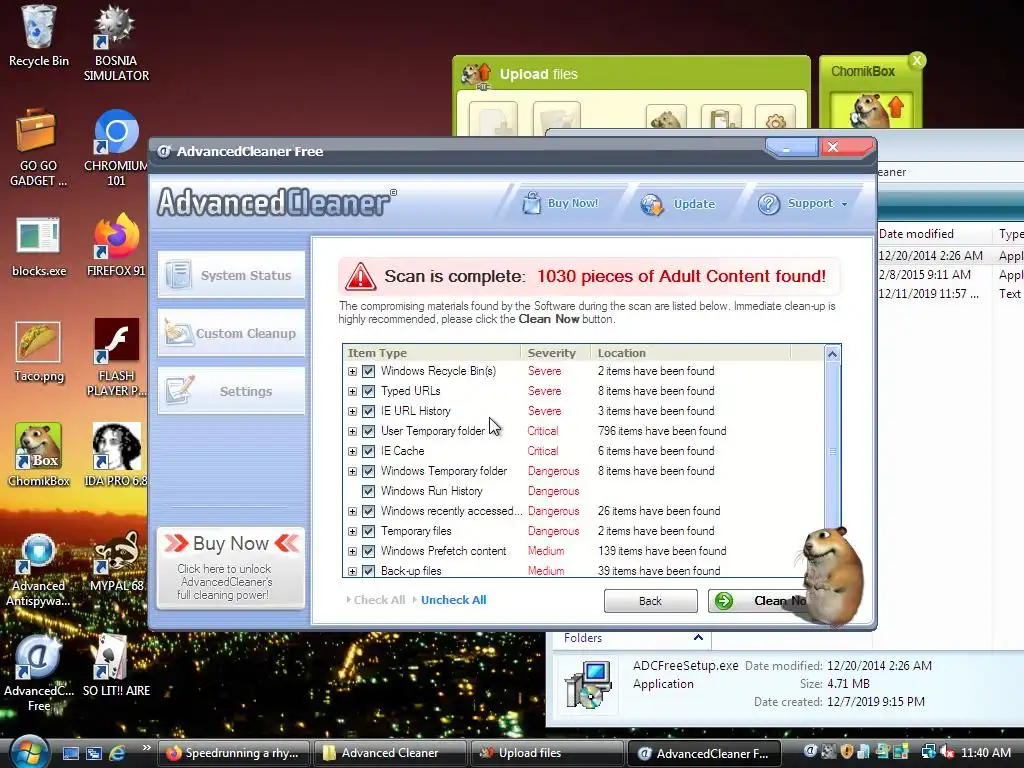Open the System Status section

click(x=231, y=275)
